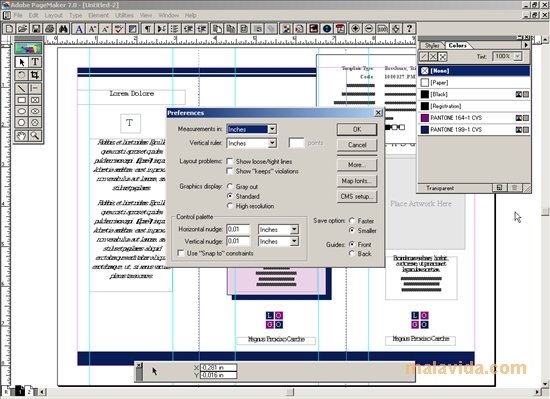The image size is (550, 399).
Task: Open Horizontal nudge units dropdown
Action: [x=294, y=229]
